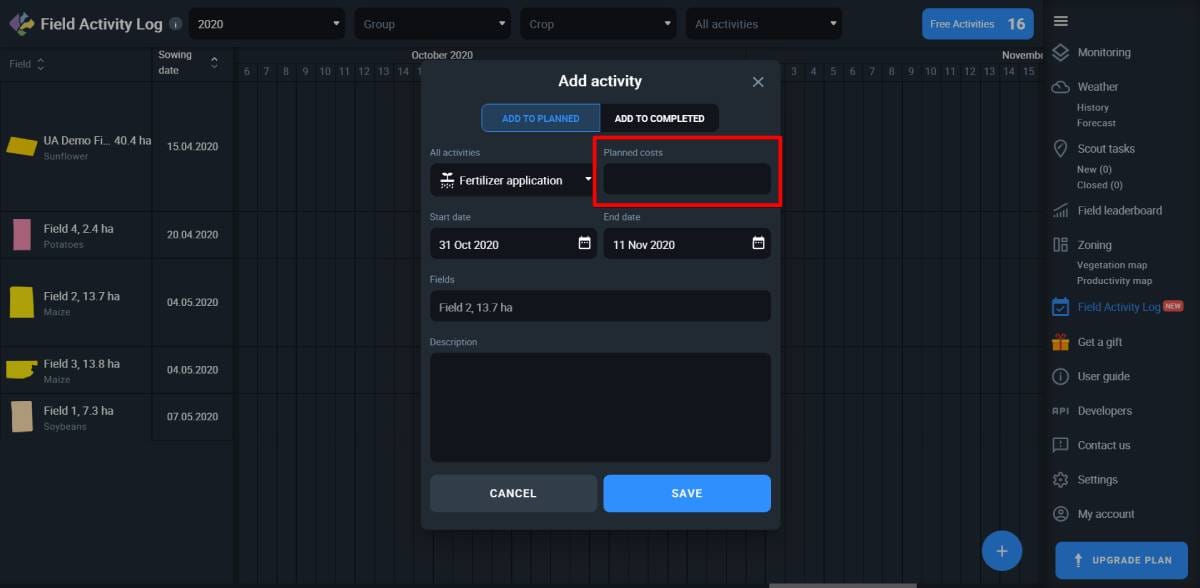Switch to the ADD TO PLANNED tab
Image resolution: width=1200 pixels, height=588 pixels.
539,117
